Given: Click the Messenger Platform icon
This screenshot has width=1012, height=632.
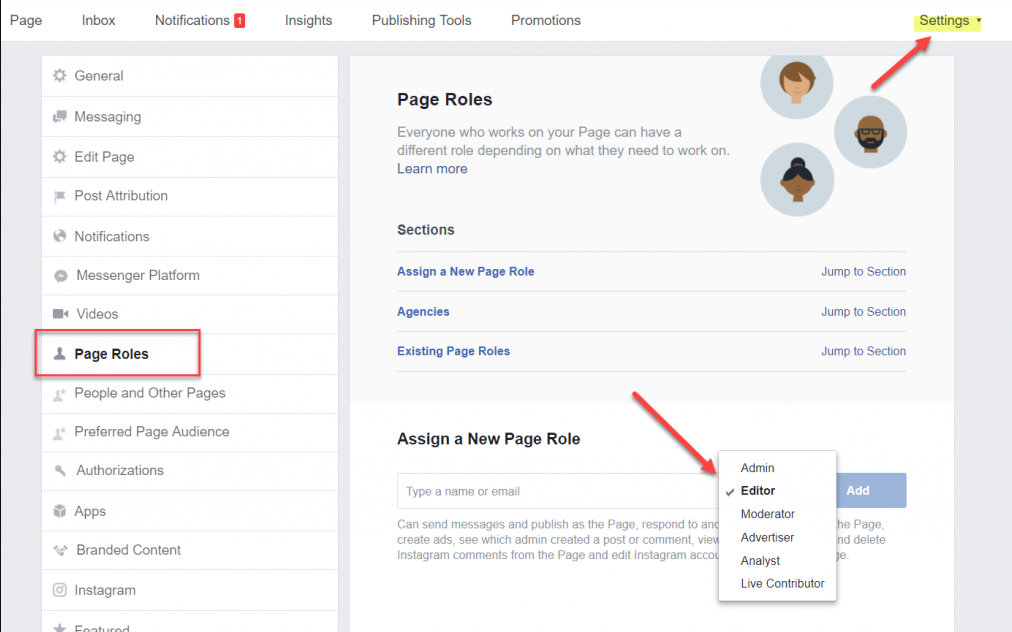Looking at the screenshot, I should pyautogui.click(x=61, y=276).
